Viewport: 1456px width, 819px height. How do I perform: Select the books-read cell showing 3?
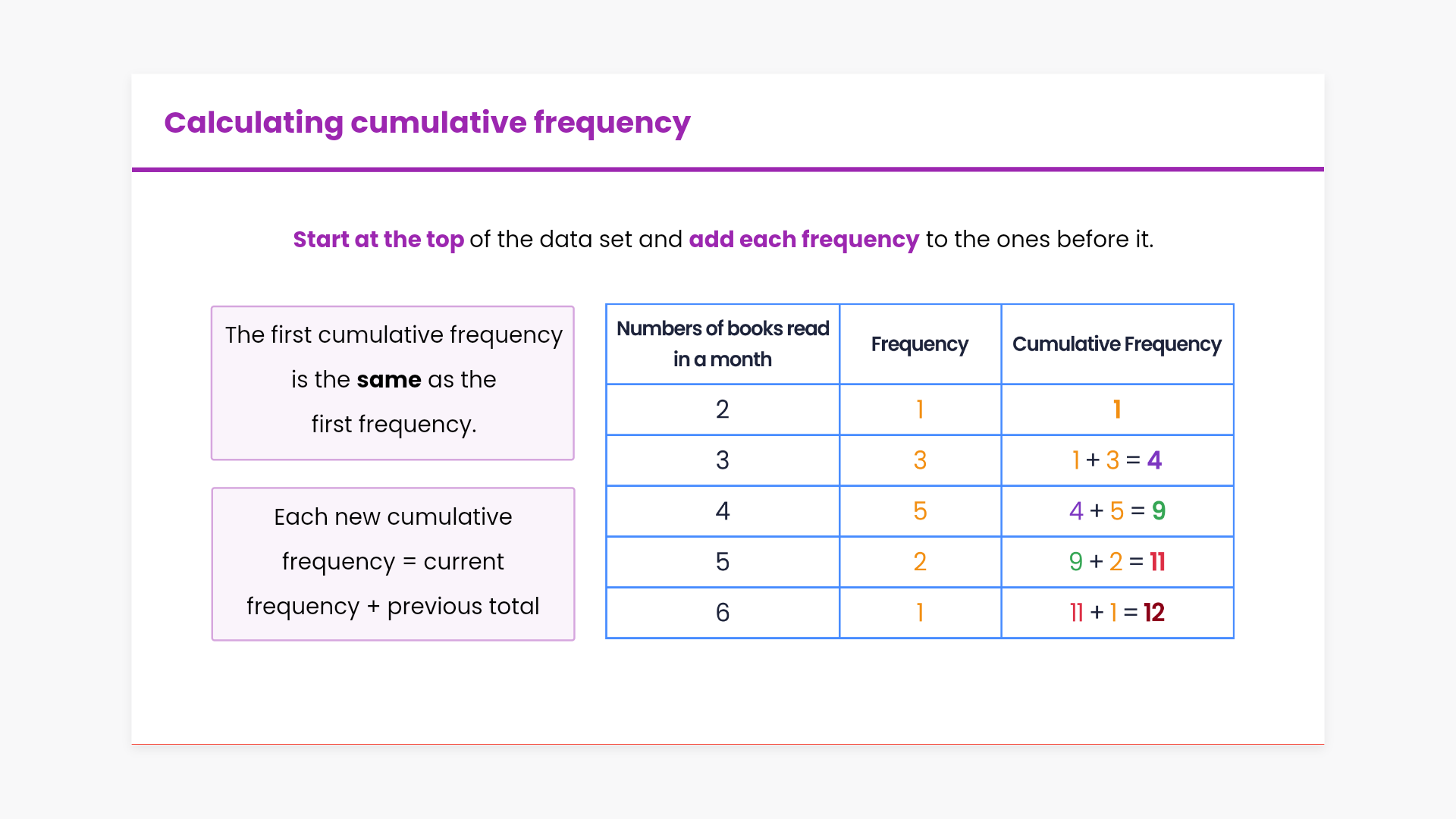[x=722, y=461]
